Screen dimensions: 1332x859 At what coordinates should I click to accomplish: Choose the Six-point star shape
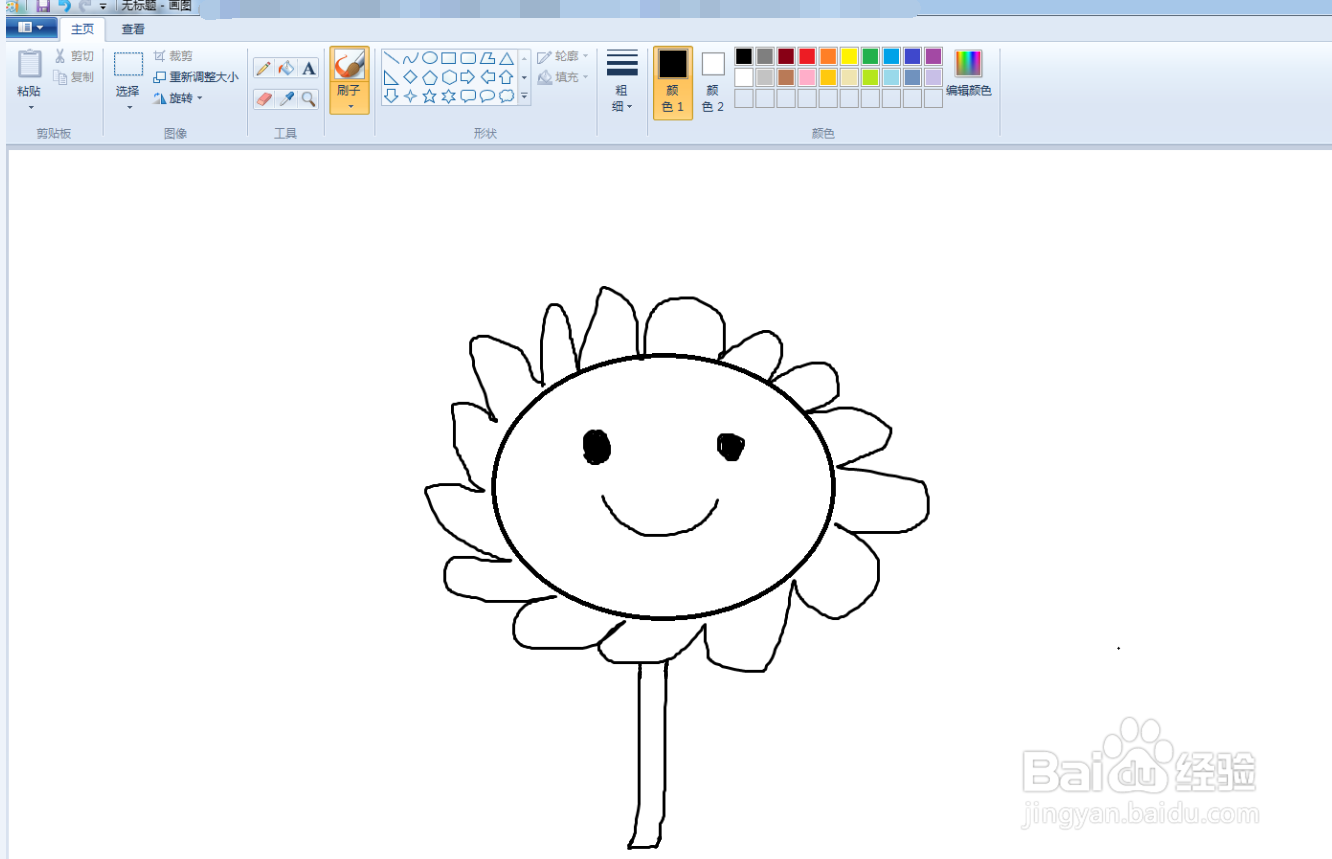coord(449,96)
